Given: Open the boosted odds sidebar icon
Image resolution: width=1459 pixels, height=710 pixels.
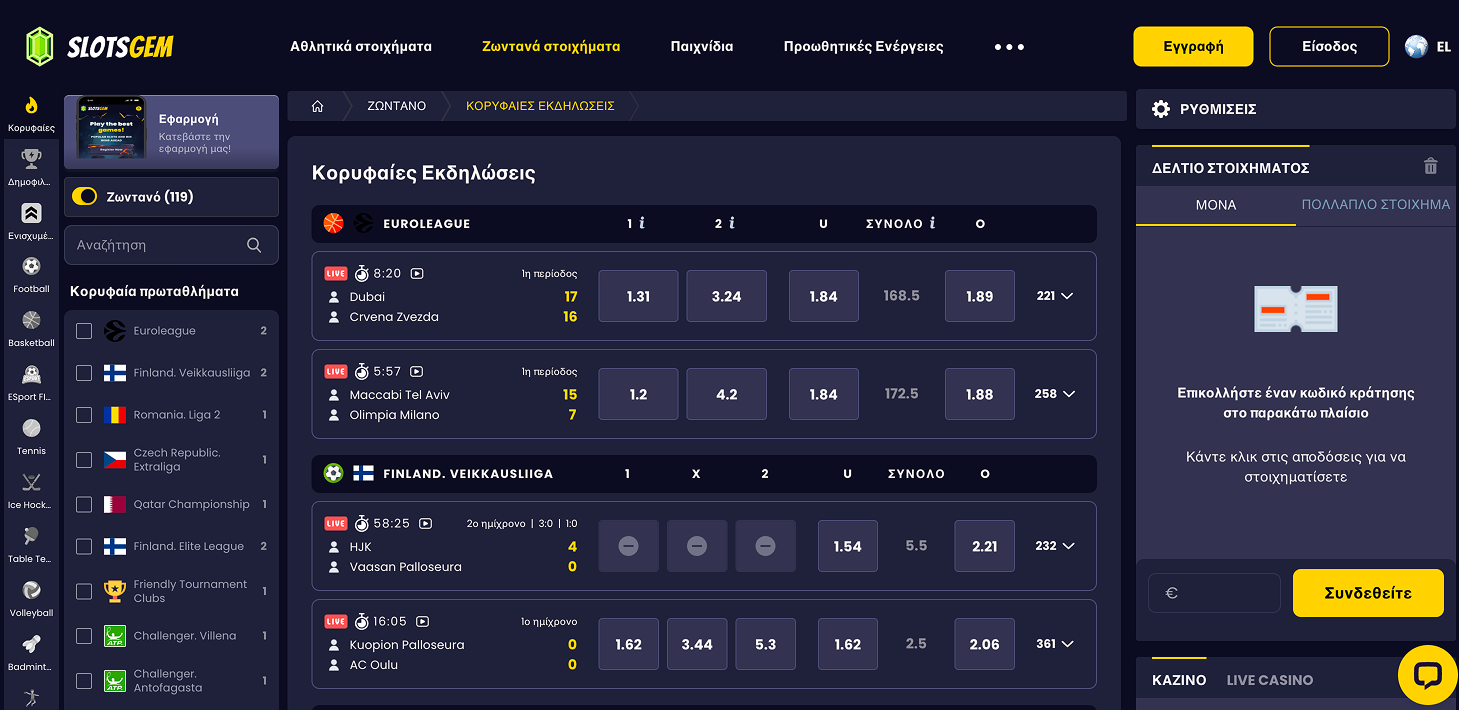Looking at the screenshot, I should (31, 213).
